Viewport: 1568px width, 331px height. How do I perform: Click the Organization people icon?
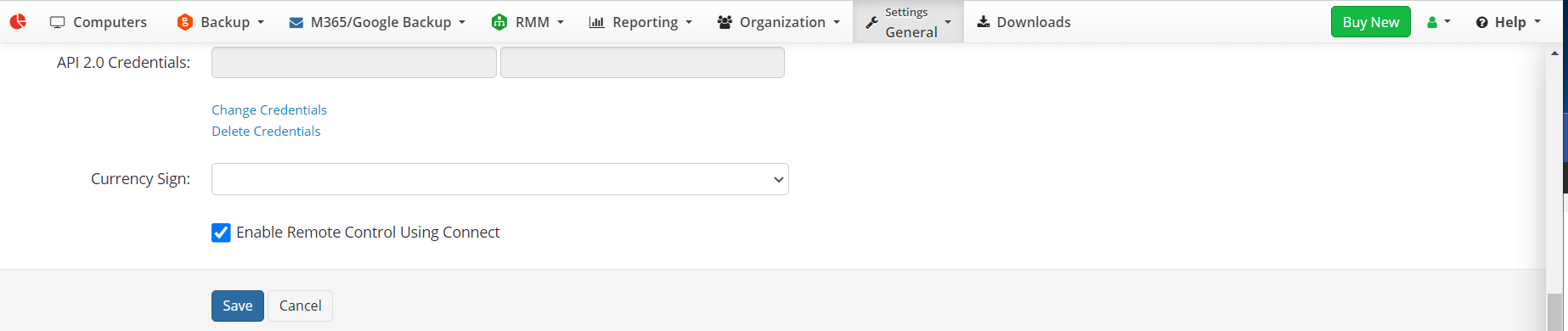[x=725, y=22]
